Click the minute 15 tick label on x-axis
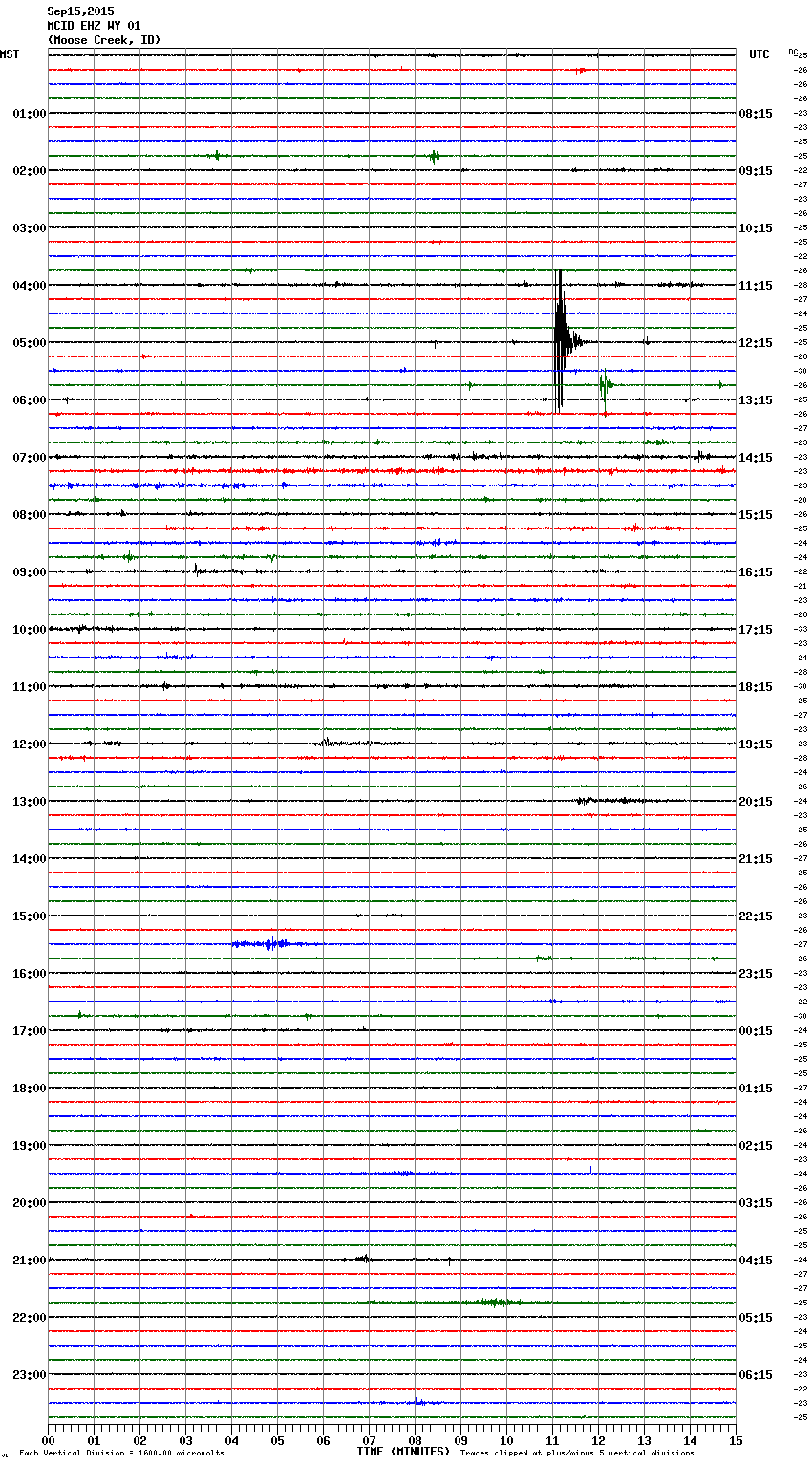This screenshot has height=1466, width=812. point(736,1441)
